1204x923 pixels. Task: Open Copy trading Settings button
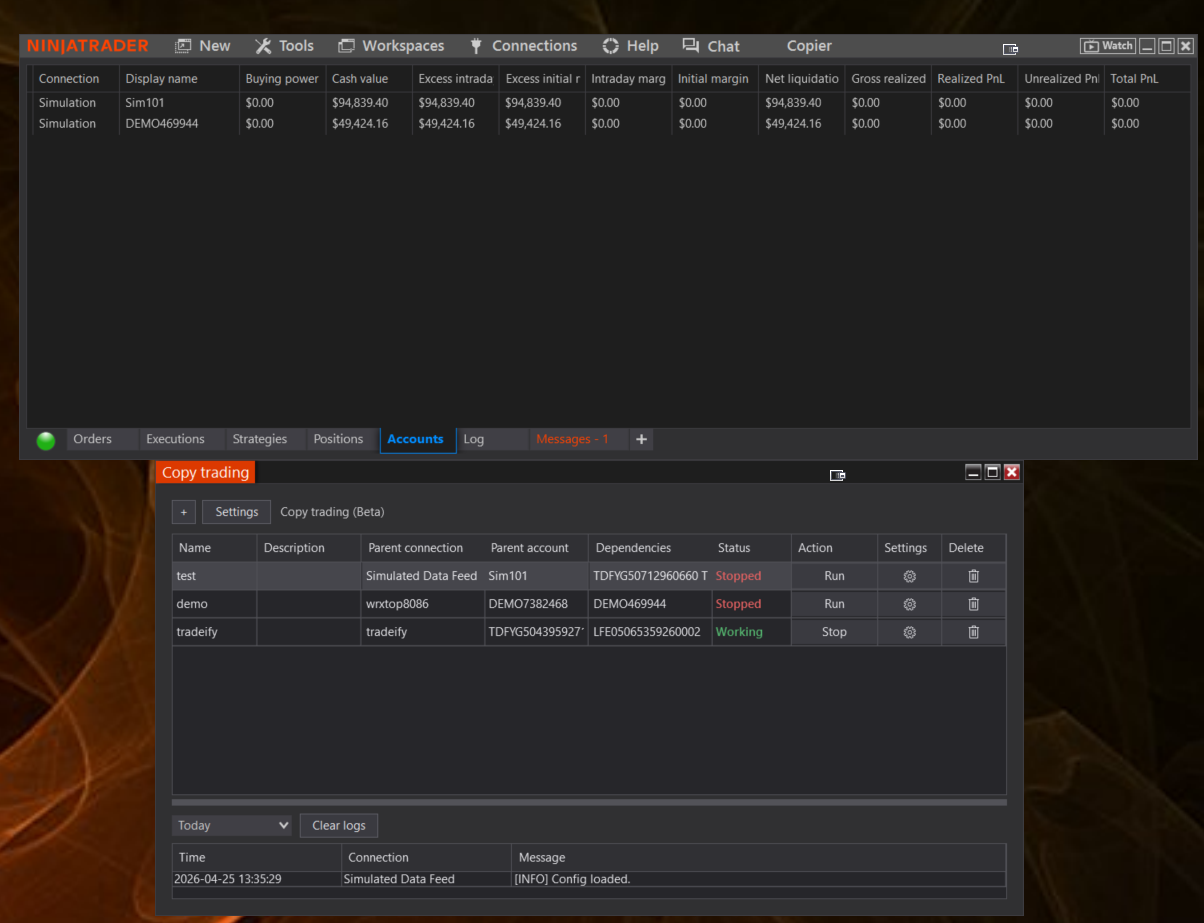pyautogui.click(x=237, y=512)
